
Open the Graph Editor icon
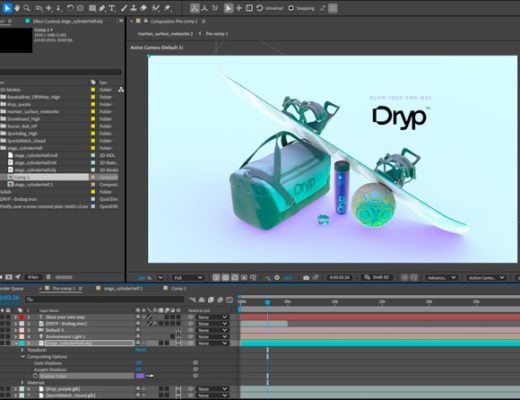click(x=230, y=300)
